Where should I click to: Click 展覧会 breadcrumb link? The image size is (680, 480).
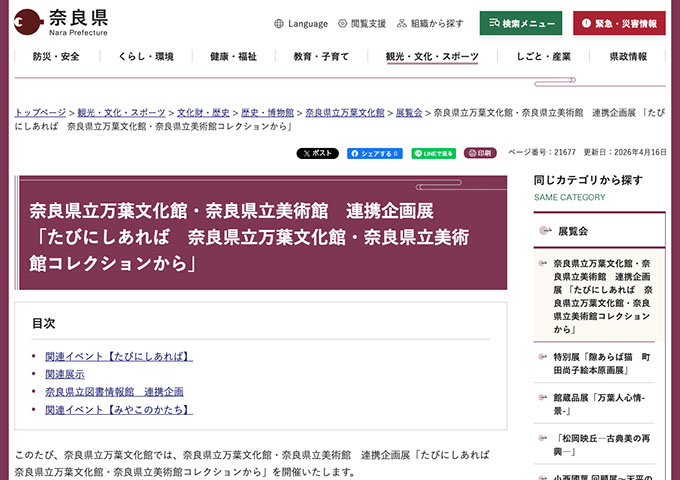tap(409, 113)
